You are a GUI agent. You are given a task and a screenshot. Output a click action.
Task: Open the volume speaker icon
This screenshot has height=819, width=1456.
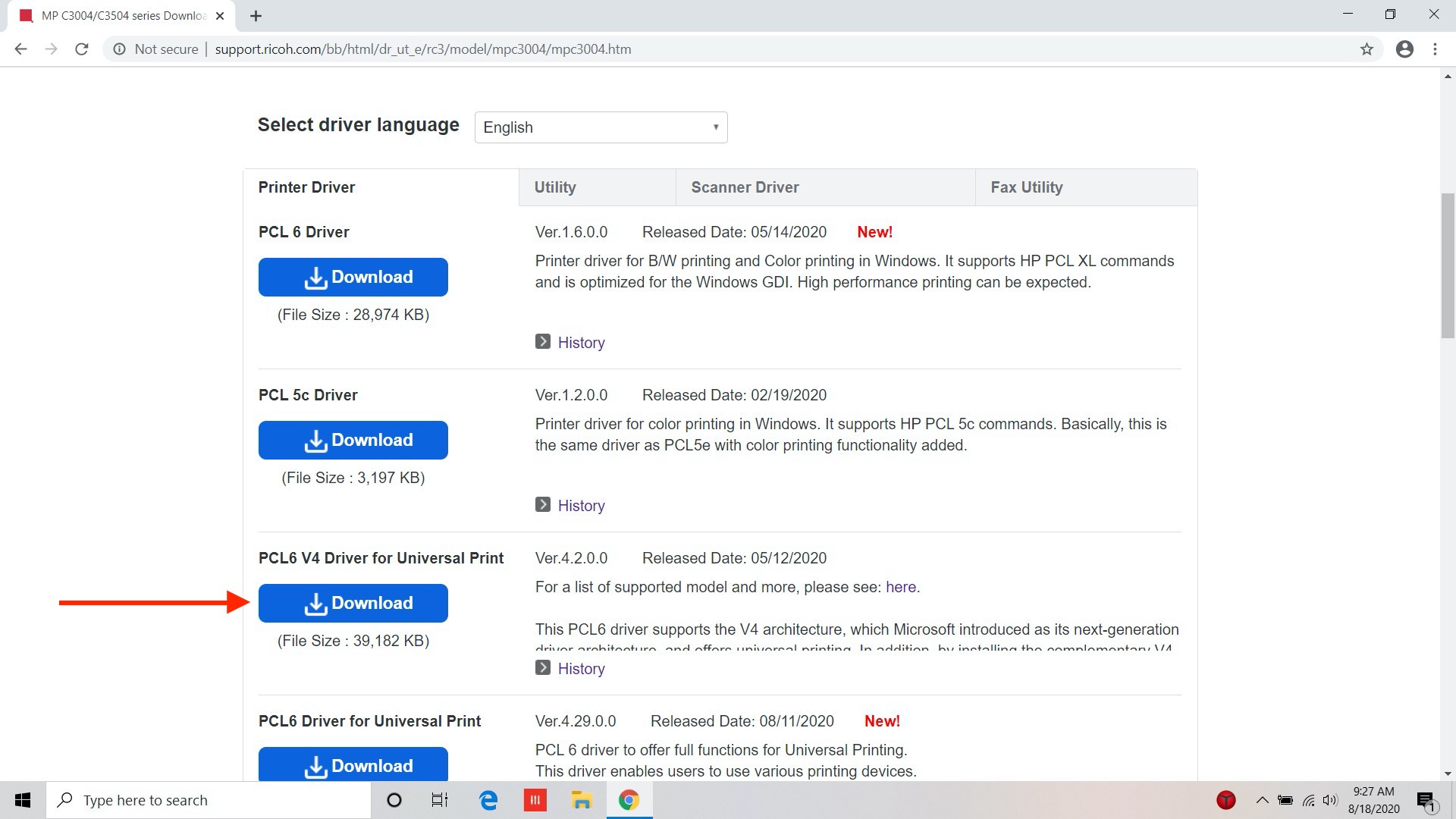1330,800
